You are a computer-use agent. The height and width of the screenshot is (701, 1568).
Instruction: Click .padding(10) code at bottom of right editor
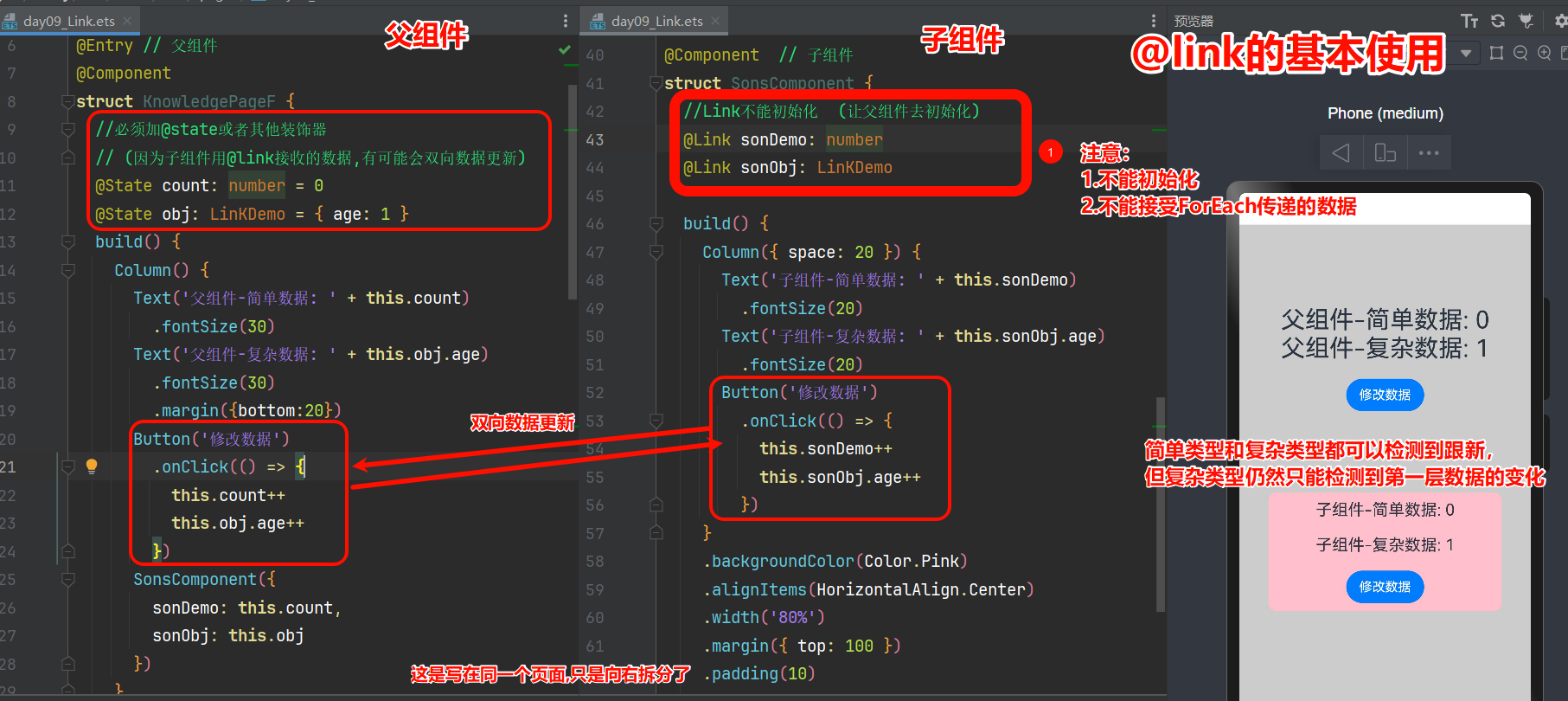759,673
